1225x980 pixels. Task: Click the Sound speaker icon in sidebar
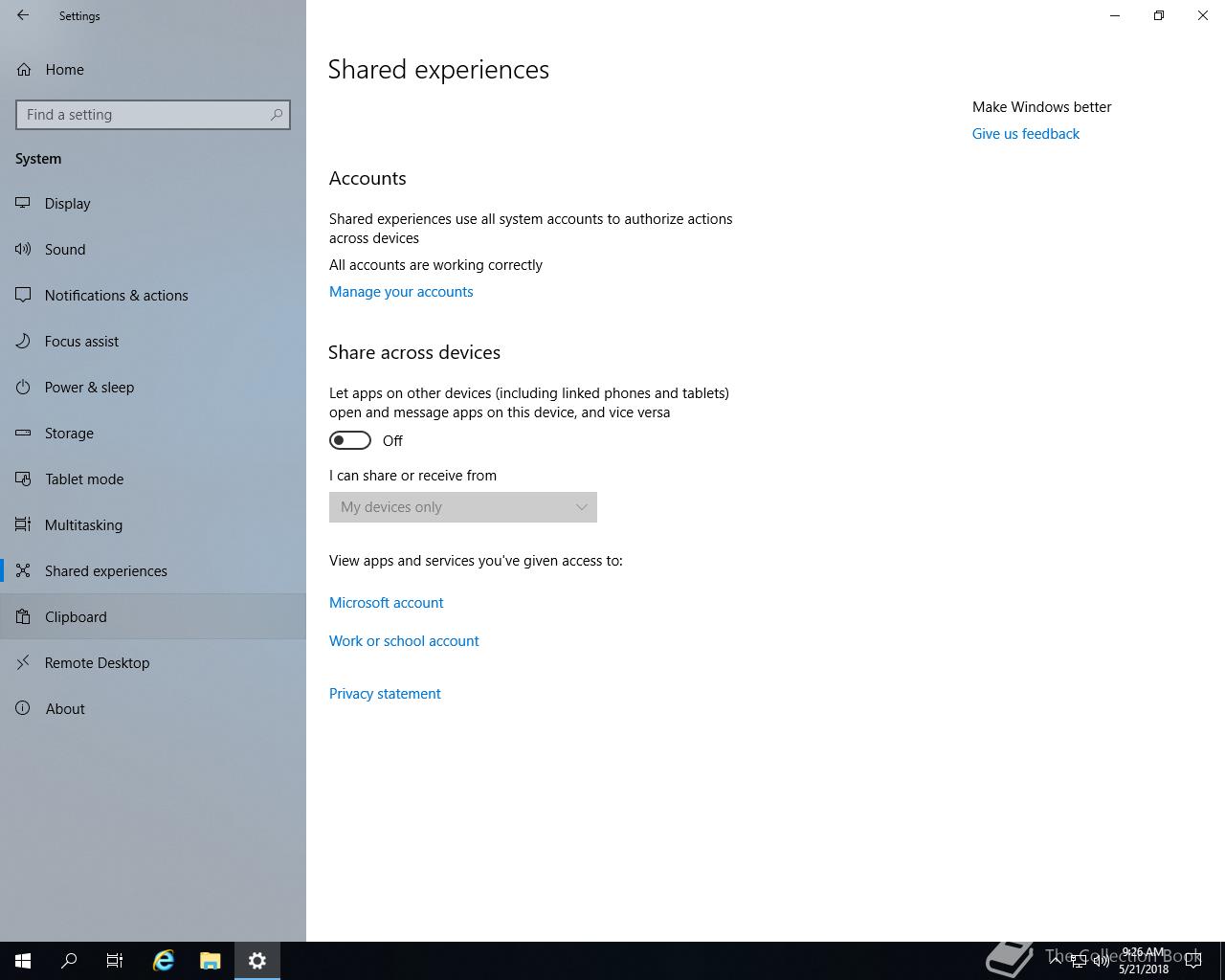click(x=23, y=249)
